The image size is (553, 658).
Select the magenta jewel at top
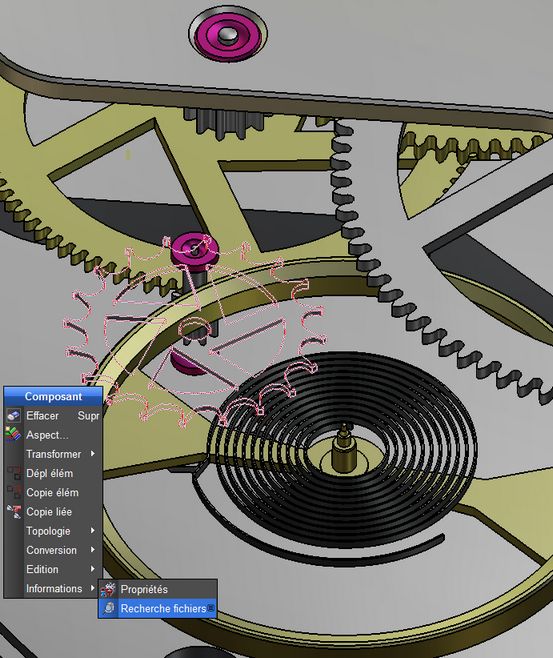pyautogui.click(x=228, y=34)
